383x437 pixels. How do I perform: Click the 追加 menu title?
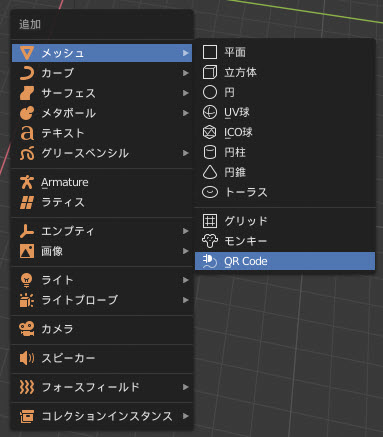coord(30,24)
